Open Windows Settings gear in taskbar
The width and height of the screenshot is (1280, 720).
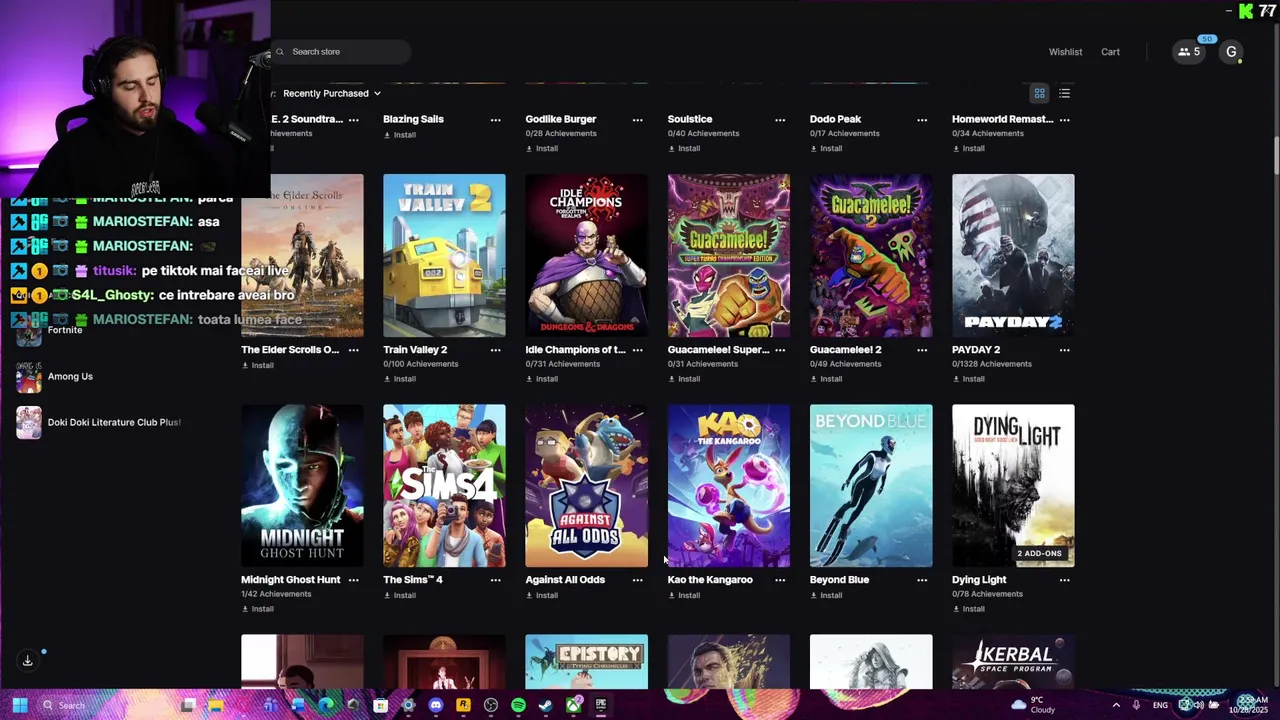coord(408,705)
